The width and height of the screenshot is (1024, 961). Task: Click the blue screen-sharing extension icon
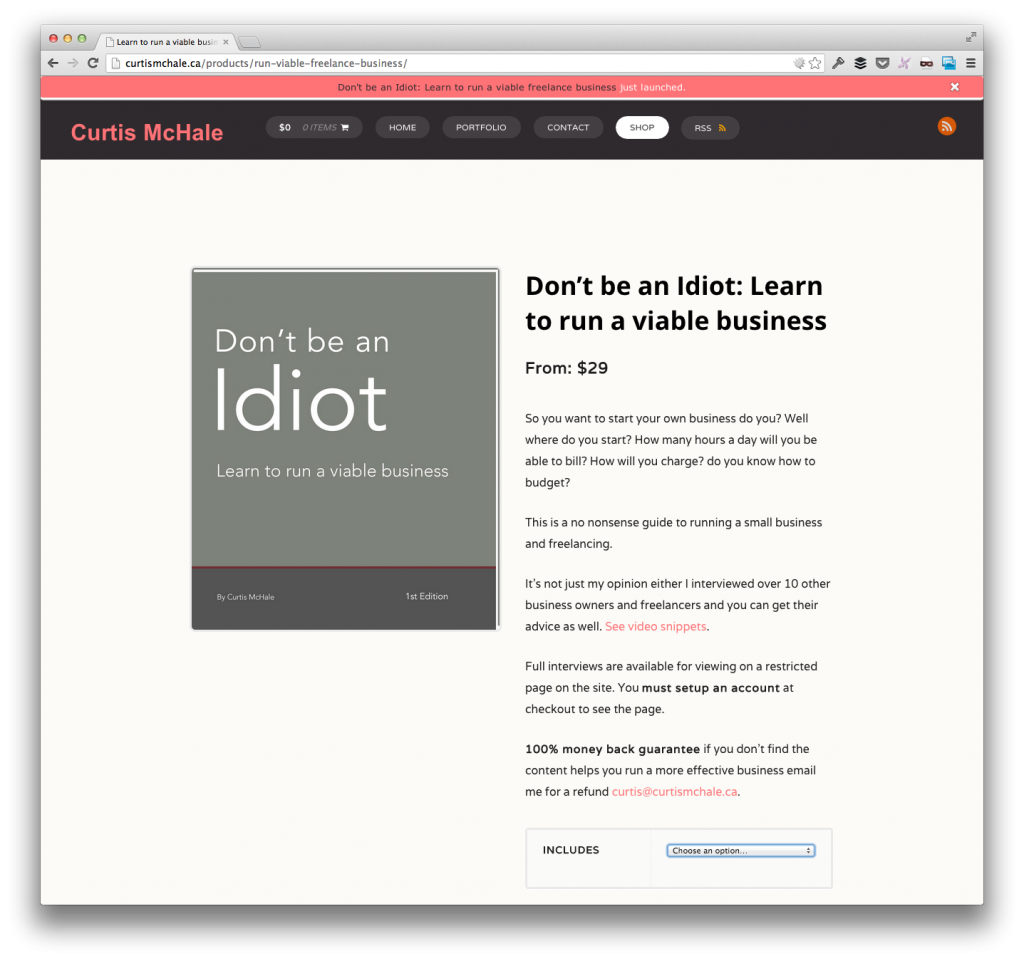coord(949,63)
